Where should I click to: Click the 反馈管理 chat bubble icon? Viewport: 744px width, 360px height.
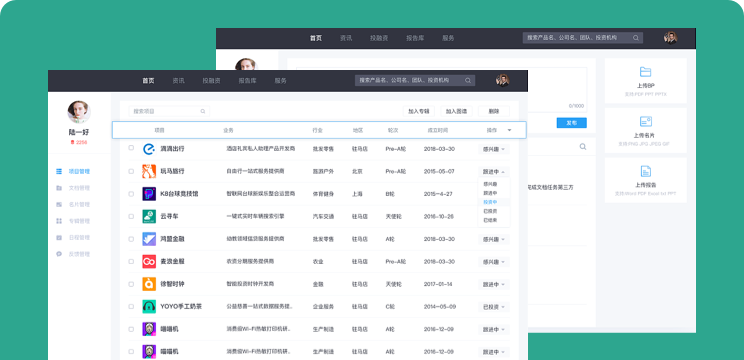click(x=59, y=254)
